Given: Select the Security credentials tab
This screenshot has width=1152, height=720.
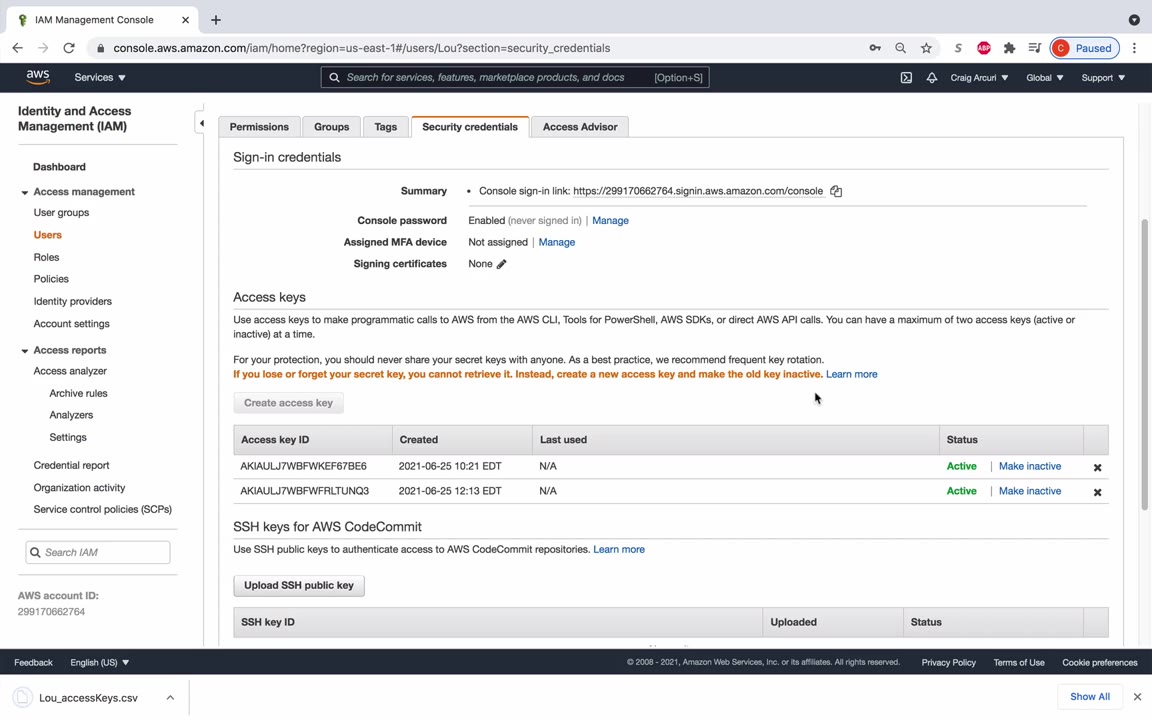Looking at the screenshot, I should (470, 126).
